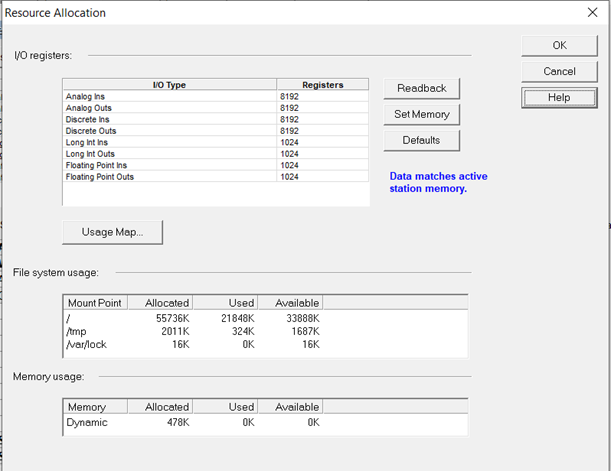Select the Registers column header
The height and width of the screenshot is (471, 611).
(323, 85)
